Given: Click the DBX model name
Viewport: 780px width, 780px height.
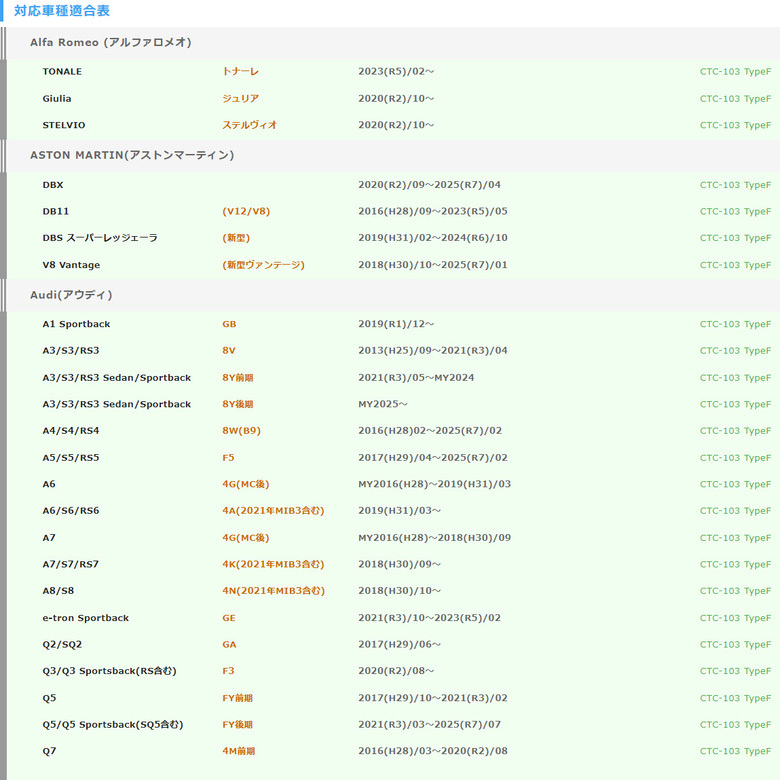Looking at the screenshot, I should [53, 185].
